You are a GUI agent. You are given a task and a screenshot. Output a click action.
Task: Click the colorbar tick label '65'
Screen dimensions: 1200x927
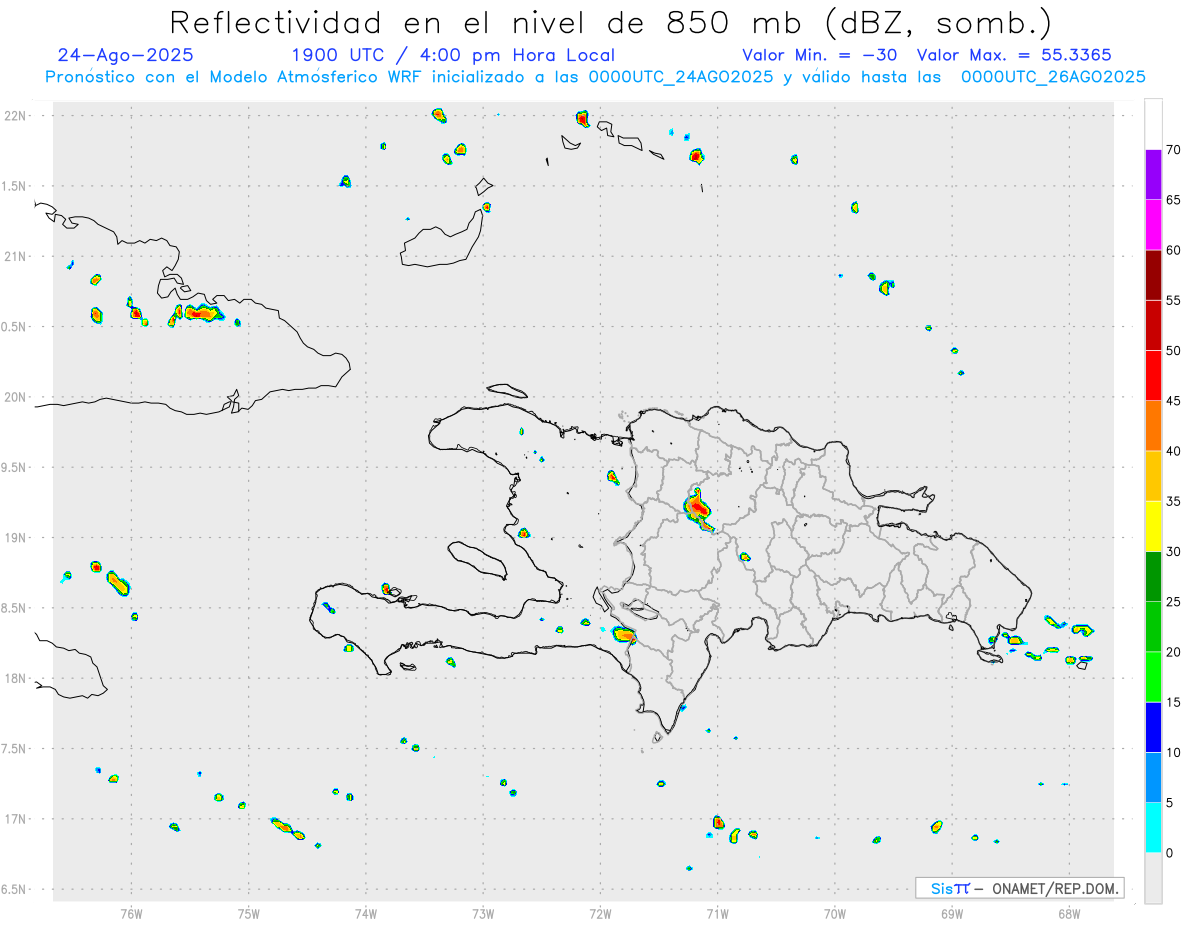click(1173, 200)
